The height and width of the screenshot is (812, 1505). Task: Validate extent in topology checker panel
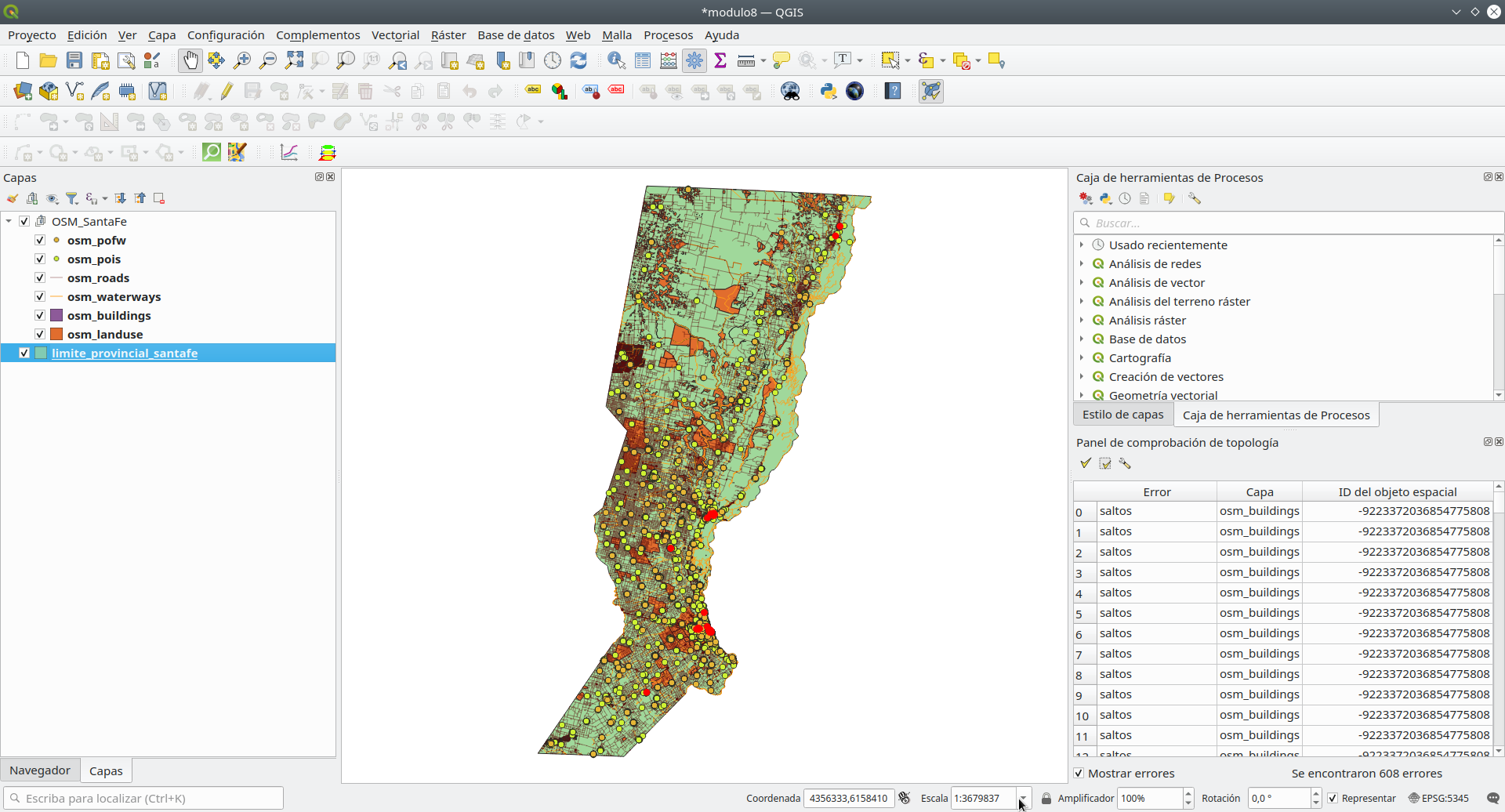coord(1105,463)
